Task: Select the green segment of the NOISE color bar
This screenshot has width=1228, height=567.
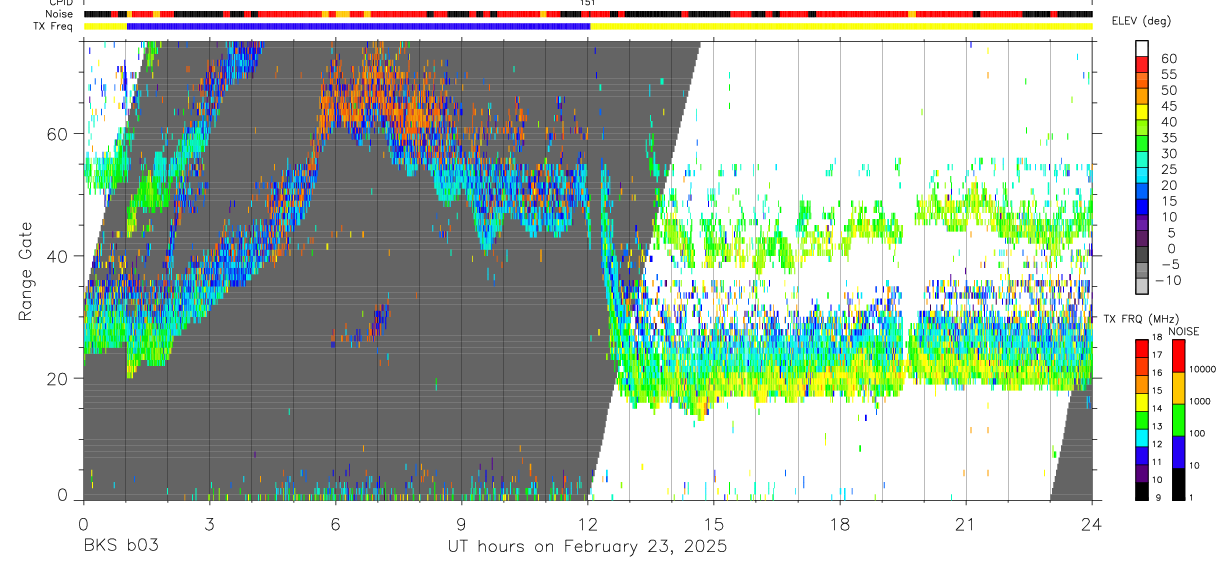Action: (1178, 418)
